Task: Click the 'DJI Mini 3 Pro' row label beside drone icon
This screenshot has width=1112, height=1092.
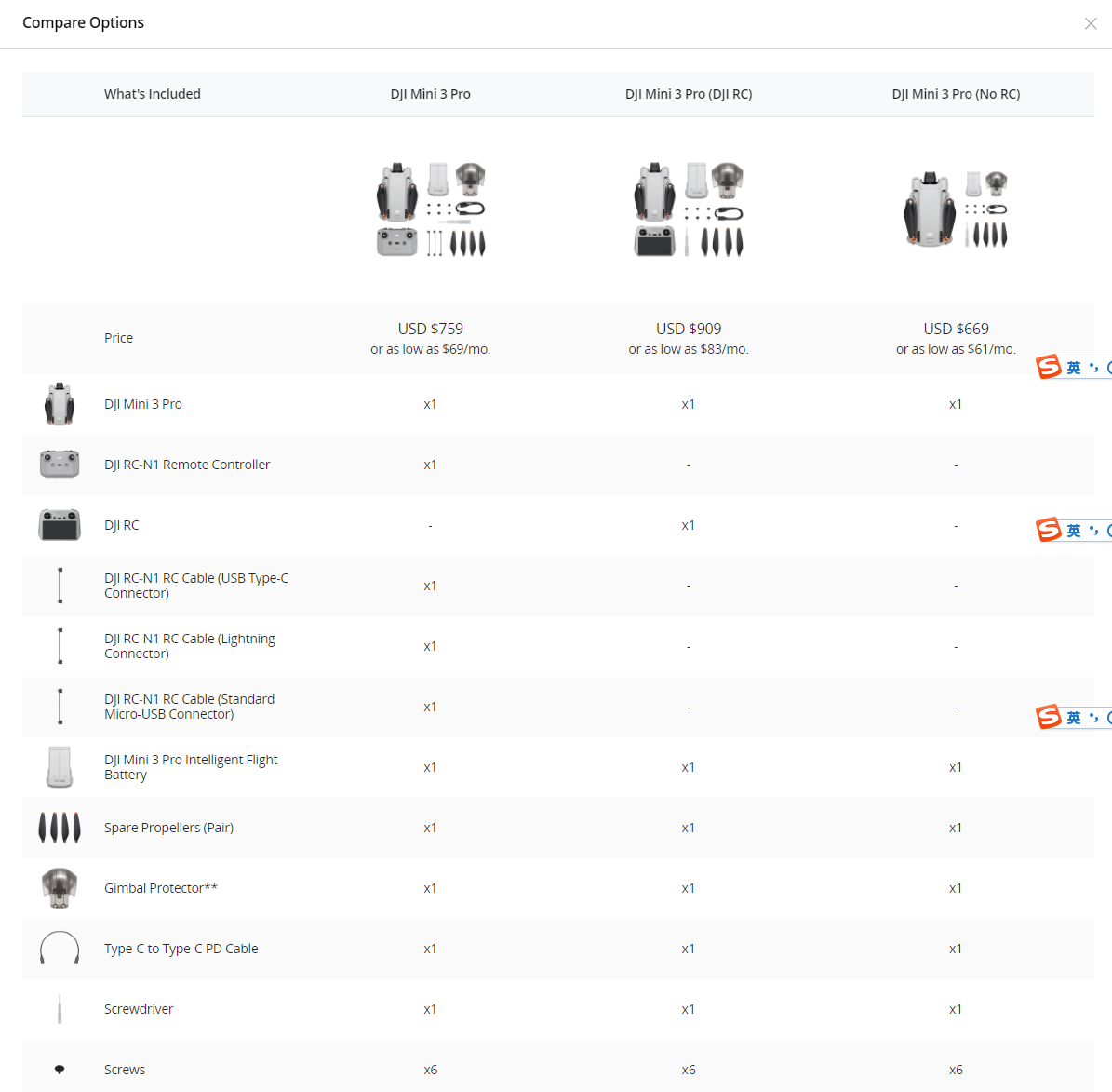Action: point(143,404)
